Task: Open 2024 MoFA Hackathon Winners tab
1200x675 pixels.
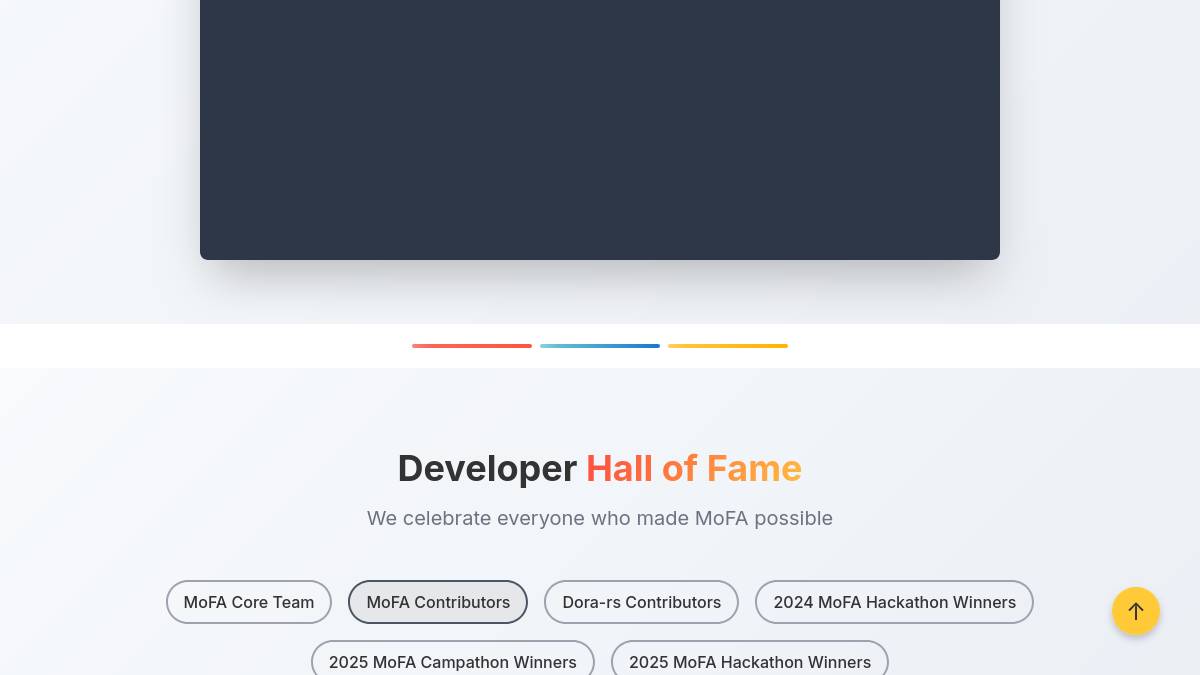Action: (894, 602)
